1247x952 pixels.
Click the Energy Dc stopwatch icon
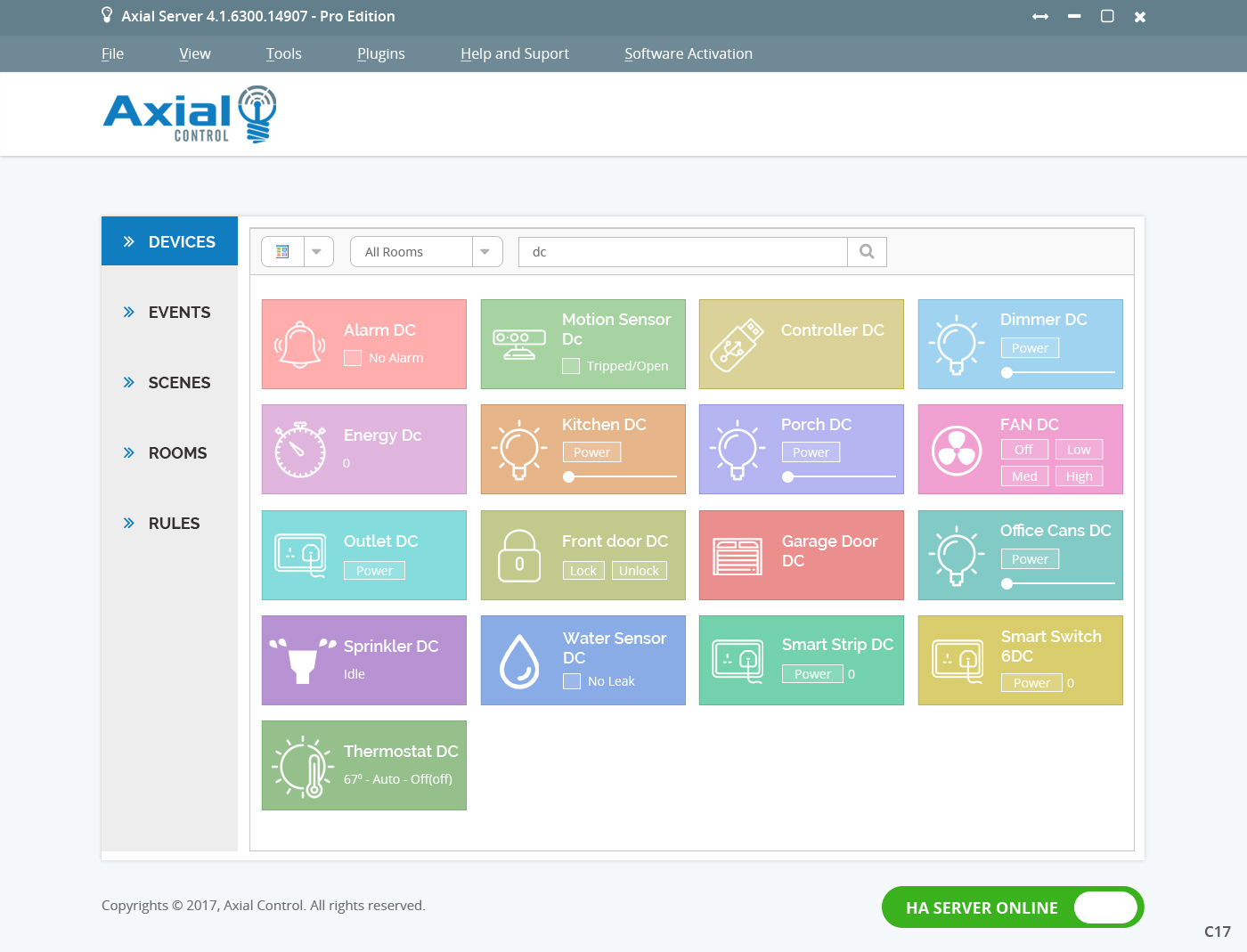300,450
